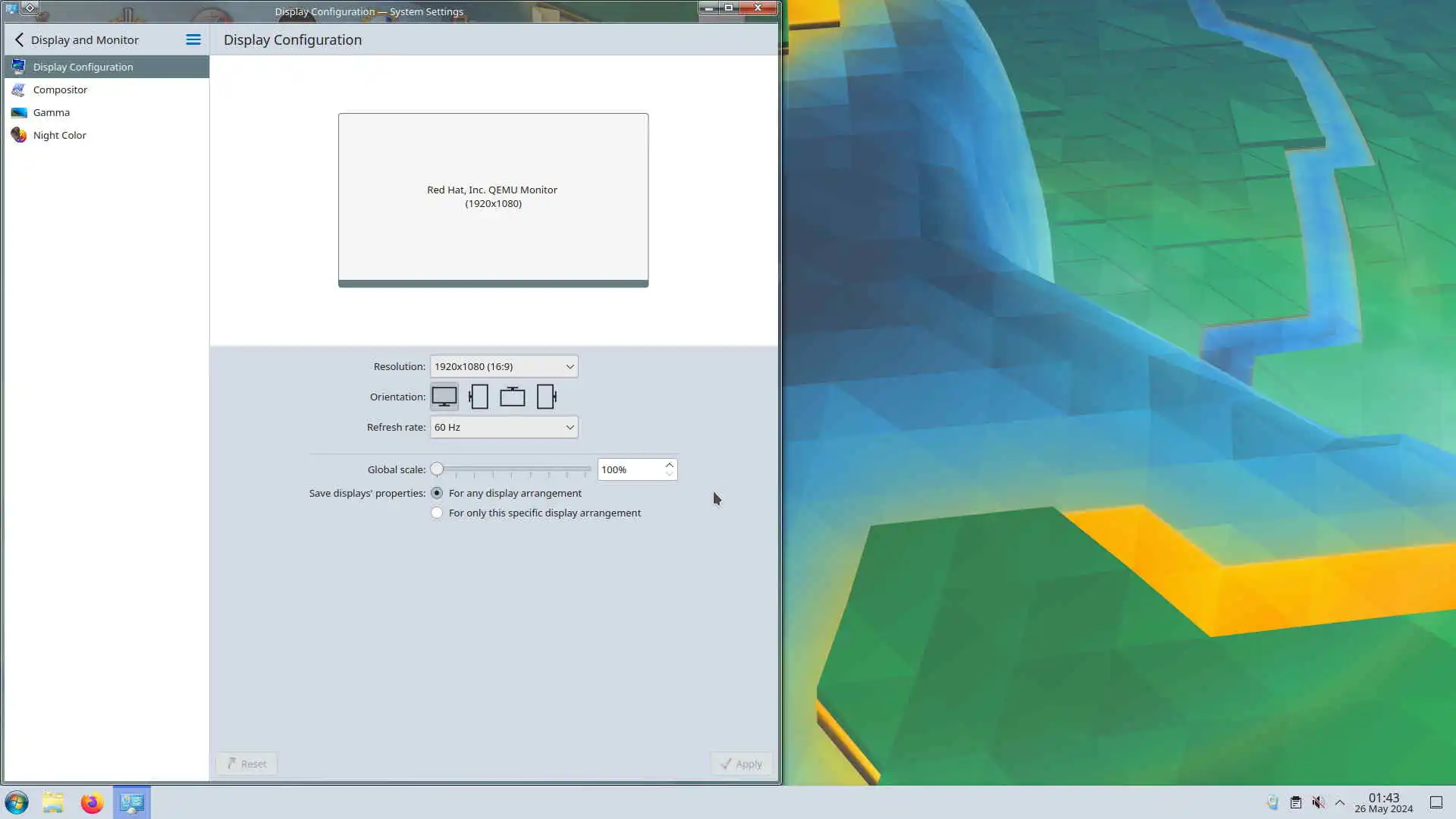Open the file manager from the taskbar
The height and width of the screenshot is (819, 1456).
click(x=53, y=802)
